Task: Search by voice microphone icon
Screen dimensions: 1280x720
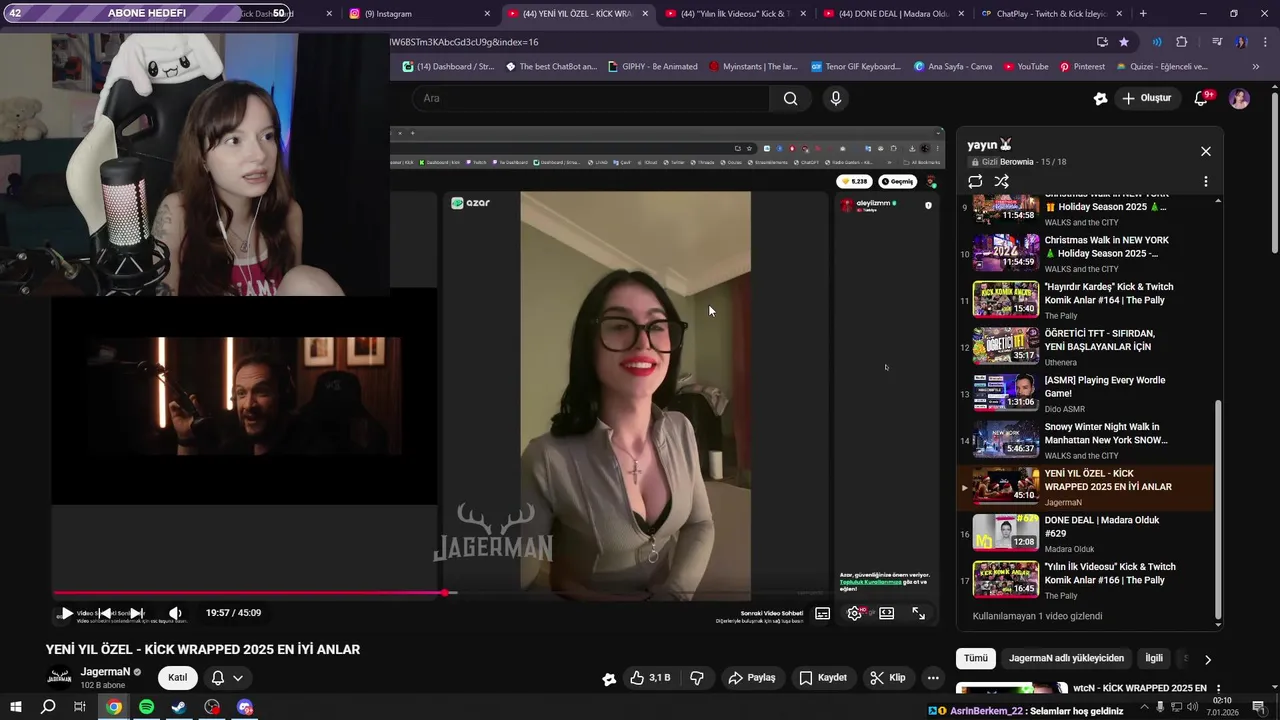Action: coord(836,98)
